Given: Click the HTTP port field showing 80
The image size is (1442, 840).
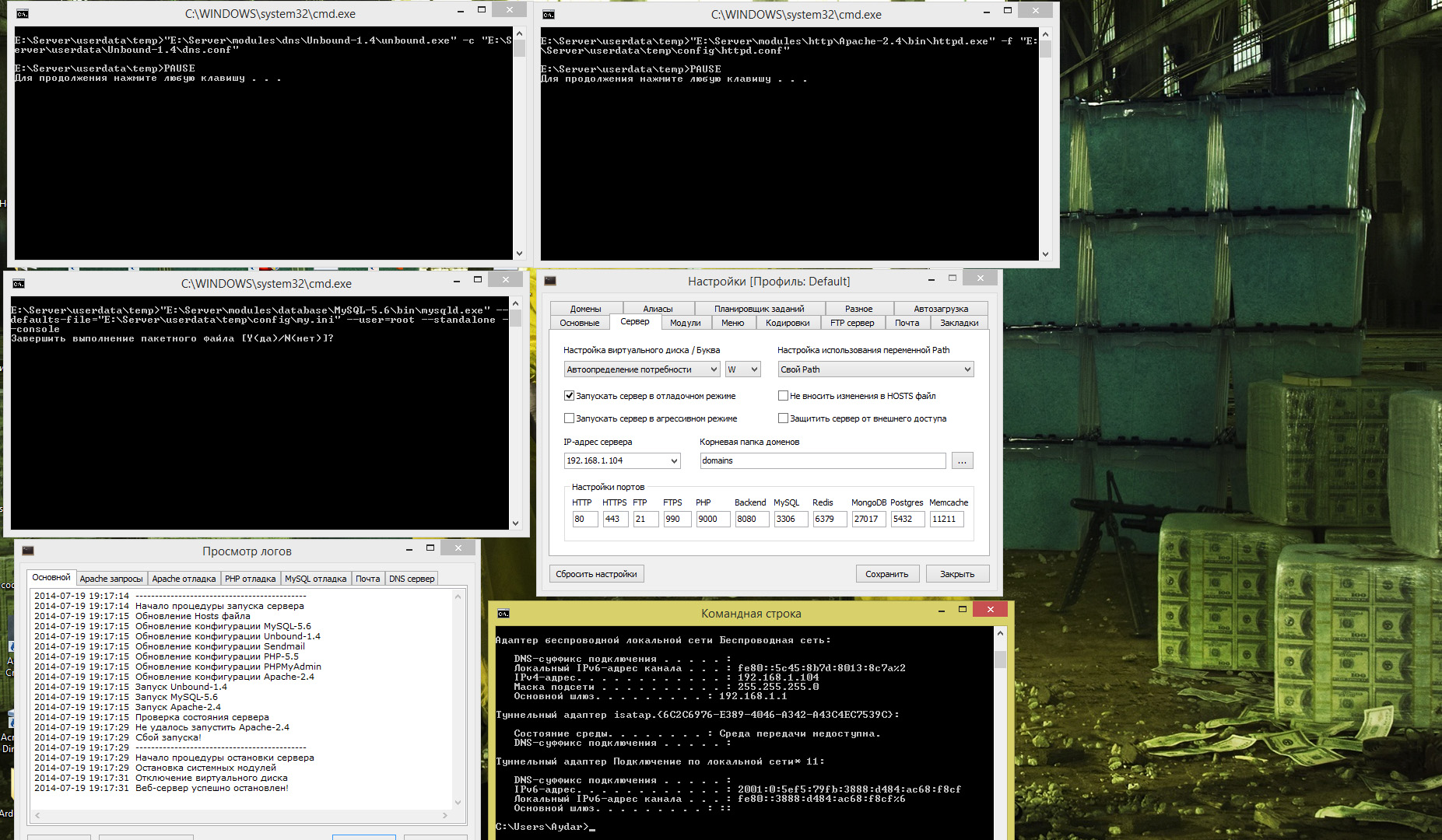Looking at the screenshot, I should click(x=584, y=519).
